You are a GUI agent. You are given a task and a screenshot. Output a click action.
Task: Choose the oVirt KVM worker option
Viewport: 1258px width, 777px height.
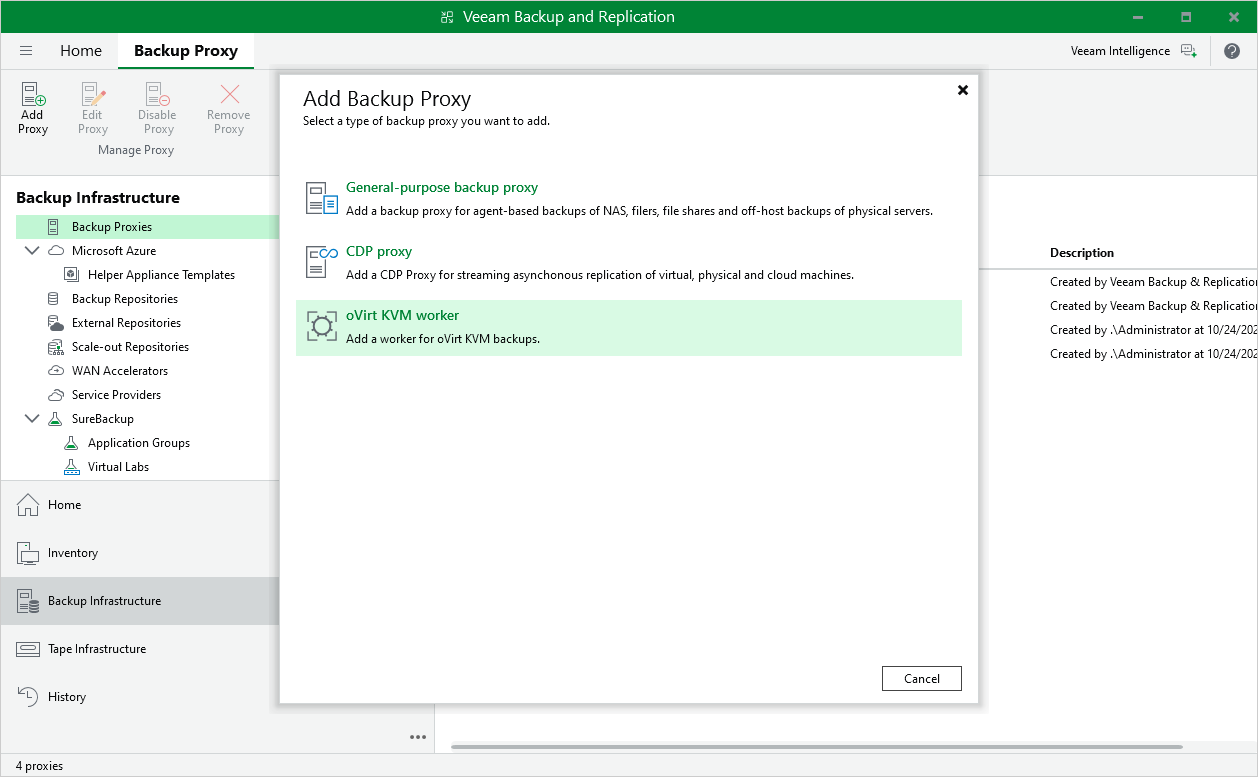point(628,327)
